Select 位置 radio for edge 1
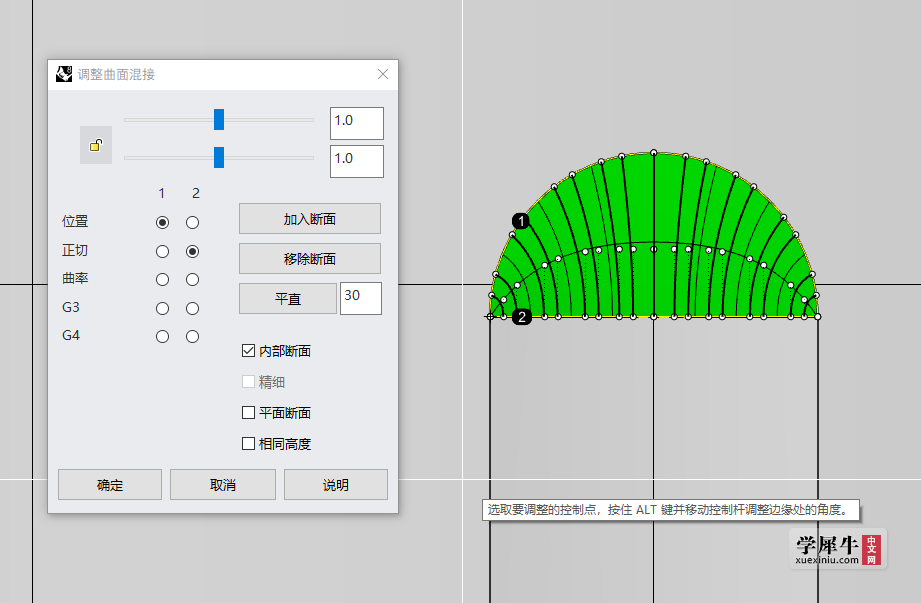The width and height of the screenshot is (921, 603). (162, 223)
